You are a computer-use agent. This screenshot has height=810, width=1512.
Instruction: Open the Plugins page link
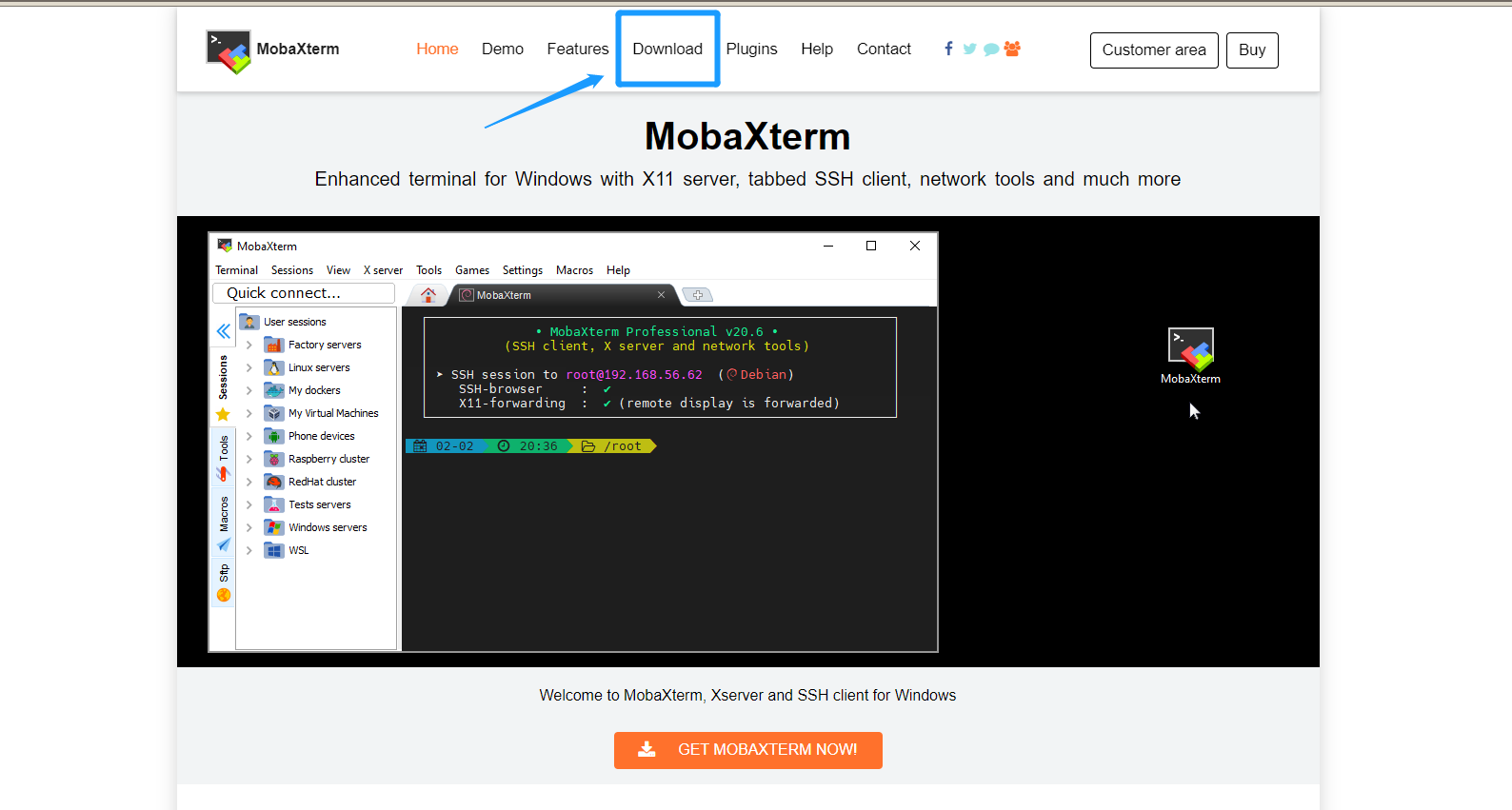(x=752, y=49)
